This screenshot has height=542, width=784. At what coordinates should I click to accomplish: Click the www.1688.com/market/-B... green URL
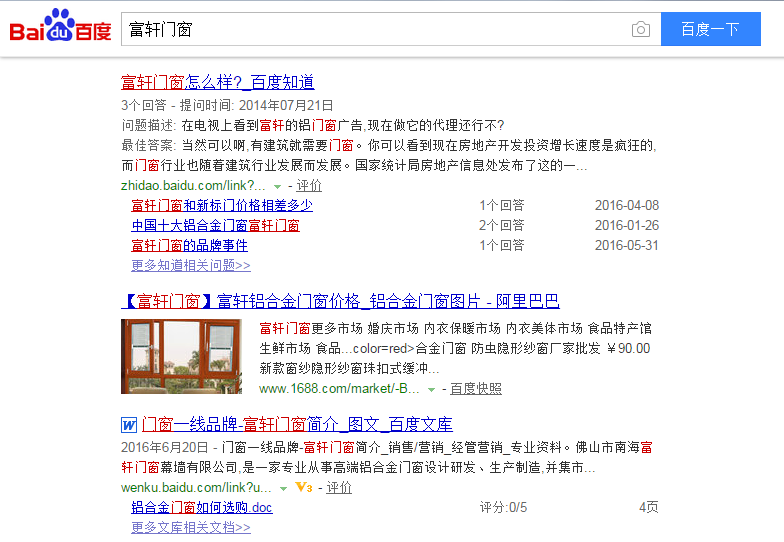[339, 388]
